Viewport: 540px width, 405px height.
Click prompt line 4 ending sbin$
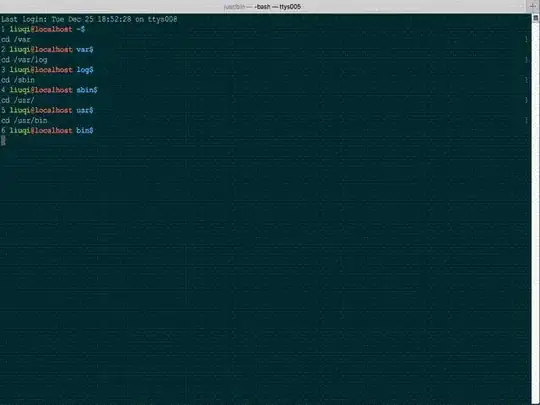tap(49, 90)
